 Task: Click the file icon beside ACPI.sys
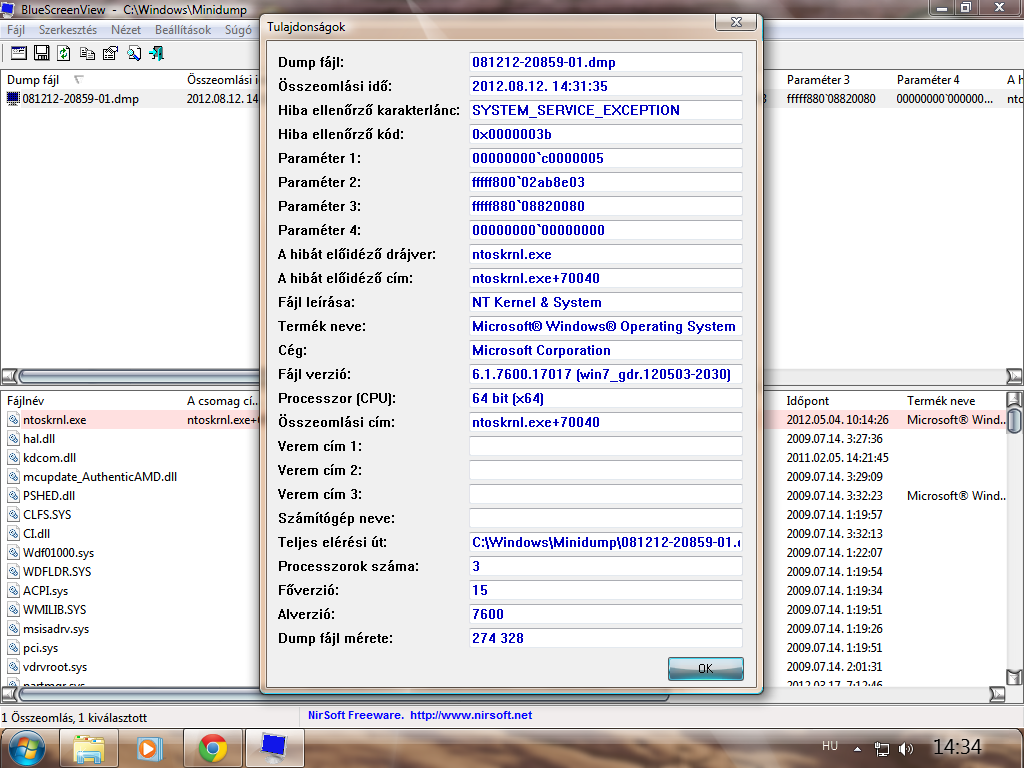click(x=13, y=590)
